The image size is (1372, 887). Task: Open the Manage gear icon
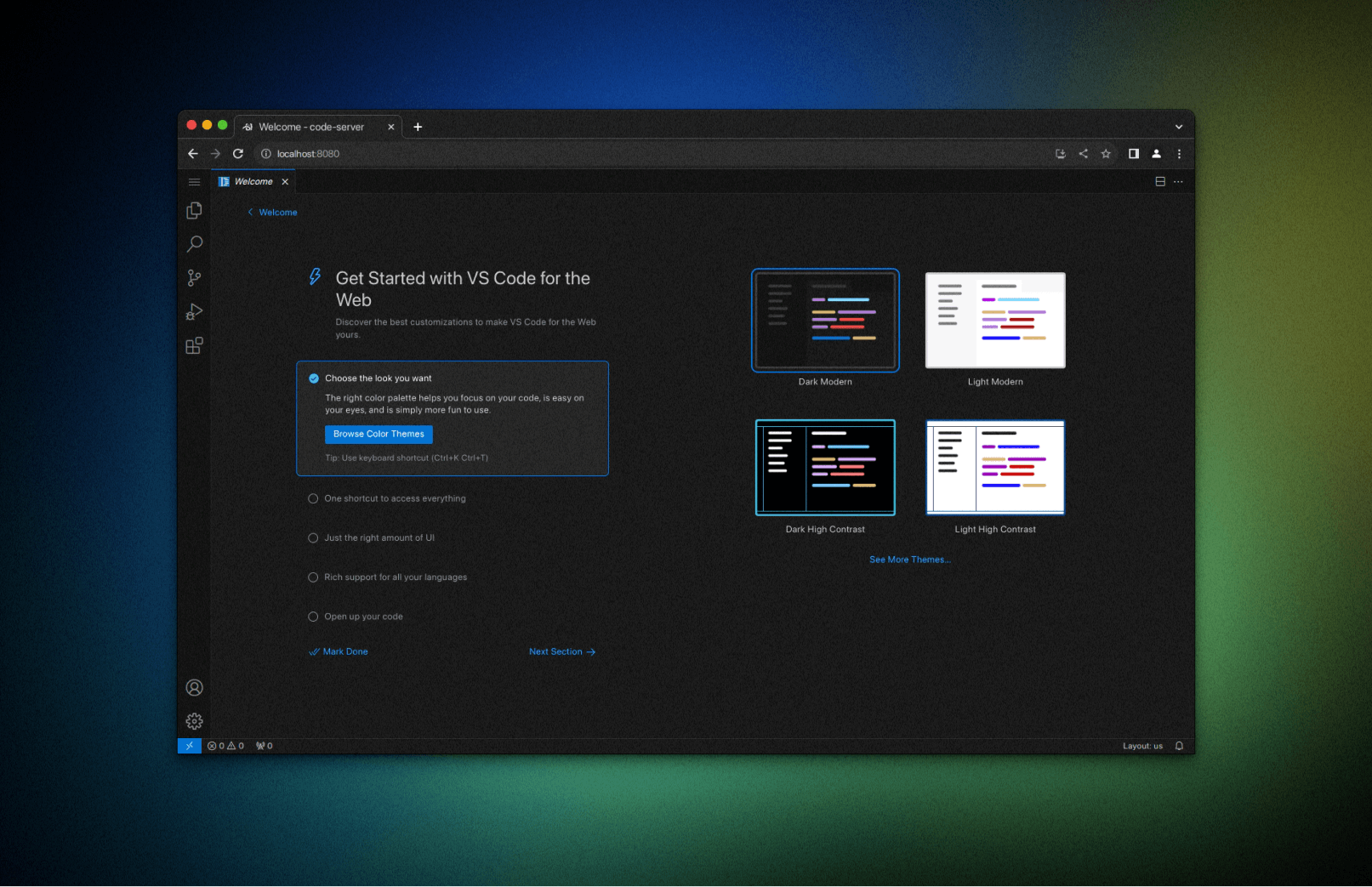(194, 721)
